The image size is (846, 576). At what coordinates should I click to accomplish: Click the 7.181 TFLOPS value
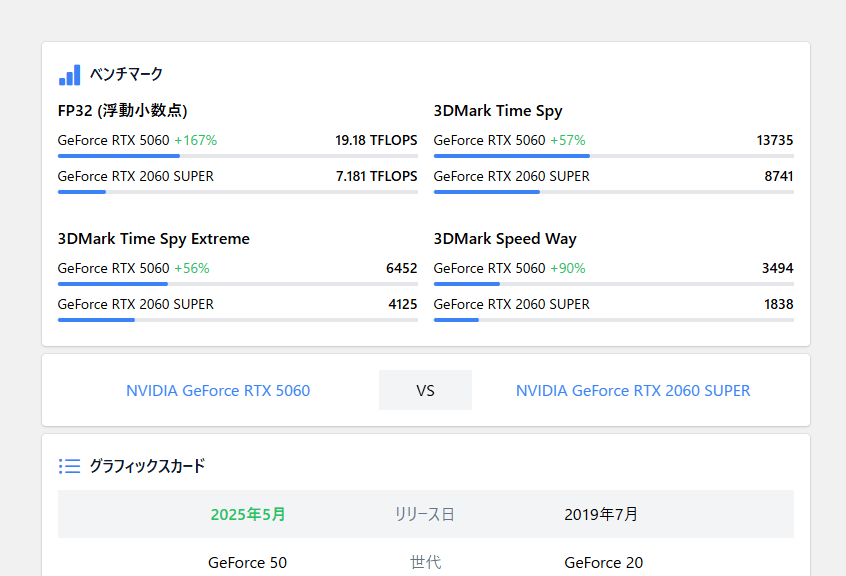click(377, 176)
